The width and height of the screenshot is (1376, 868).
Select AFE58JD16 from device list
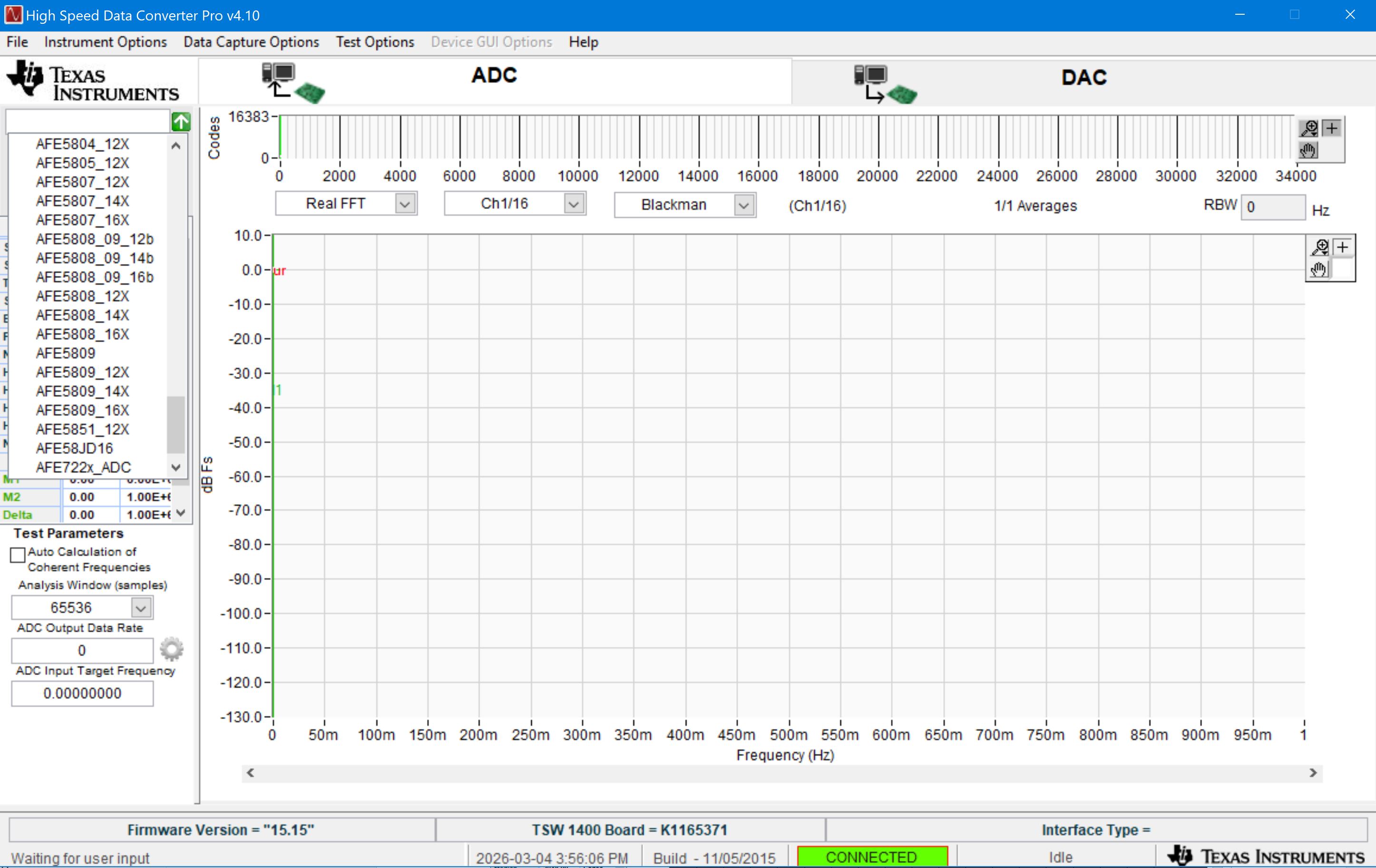(x=74, y=449)
